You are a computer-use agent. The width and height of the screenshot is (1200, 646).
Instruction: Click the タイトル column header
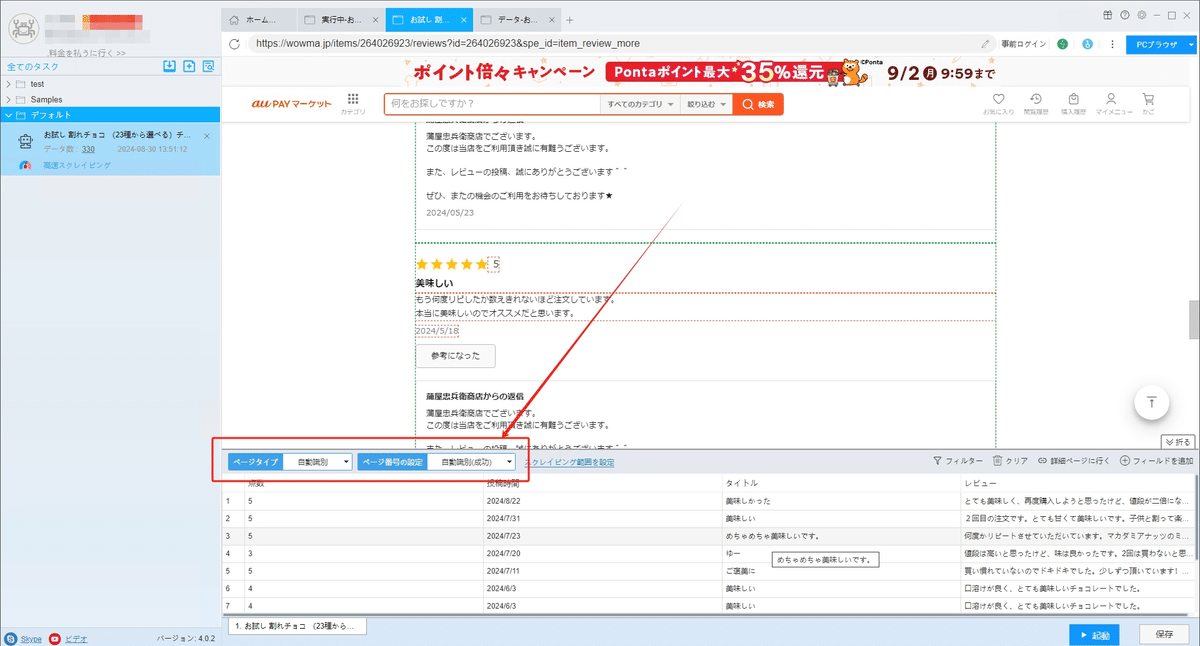[x=840, y=483]
